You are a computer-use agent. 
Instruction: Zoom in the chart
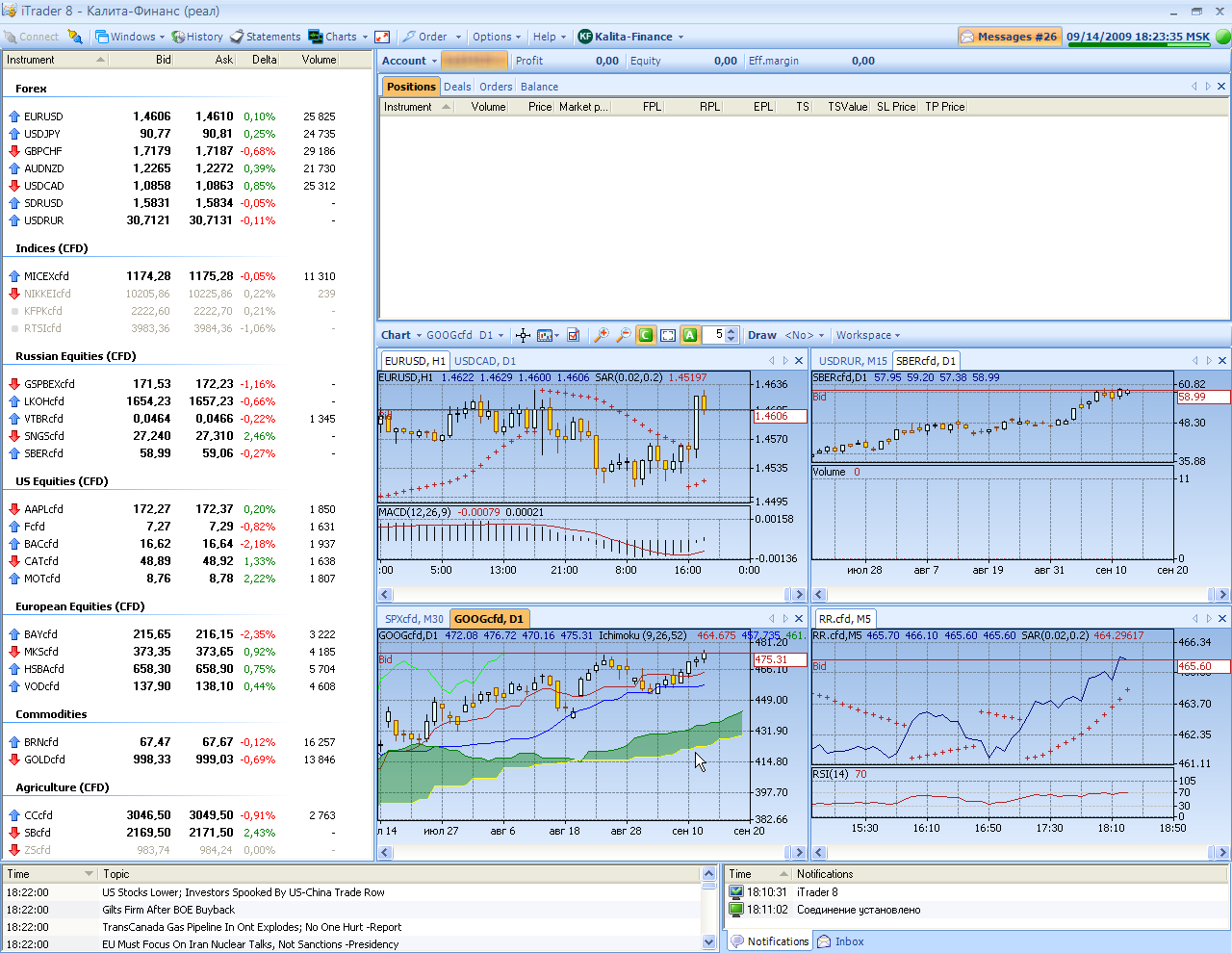(602, 335)
